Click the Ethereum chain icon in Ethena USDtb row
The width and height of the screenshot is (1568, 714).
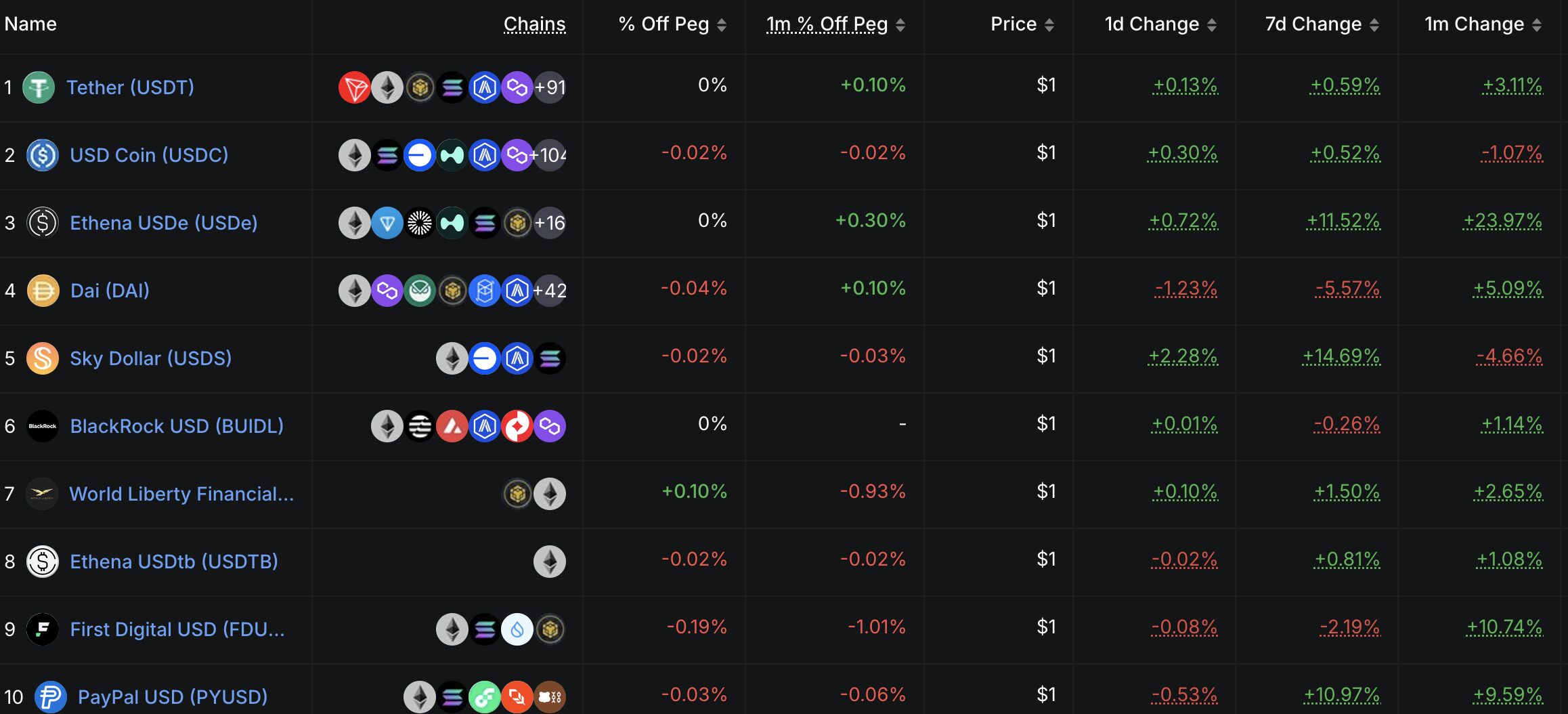pos(550,562)
